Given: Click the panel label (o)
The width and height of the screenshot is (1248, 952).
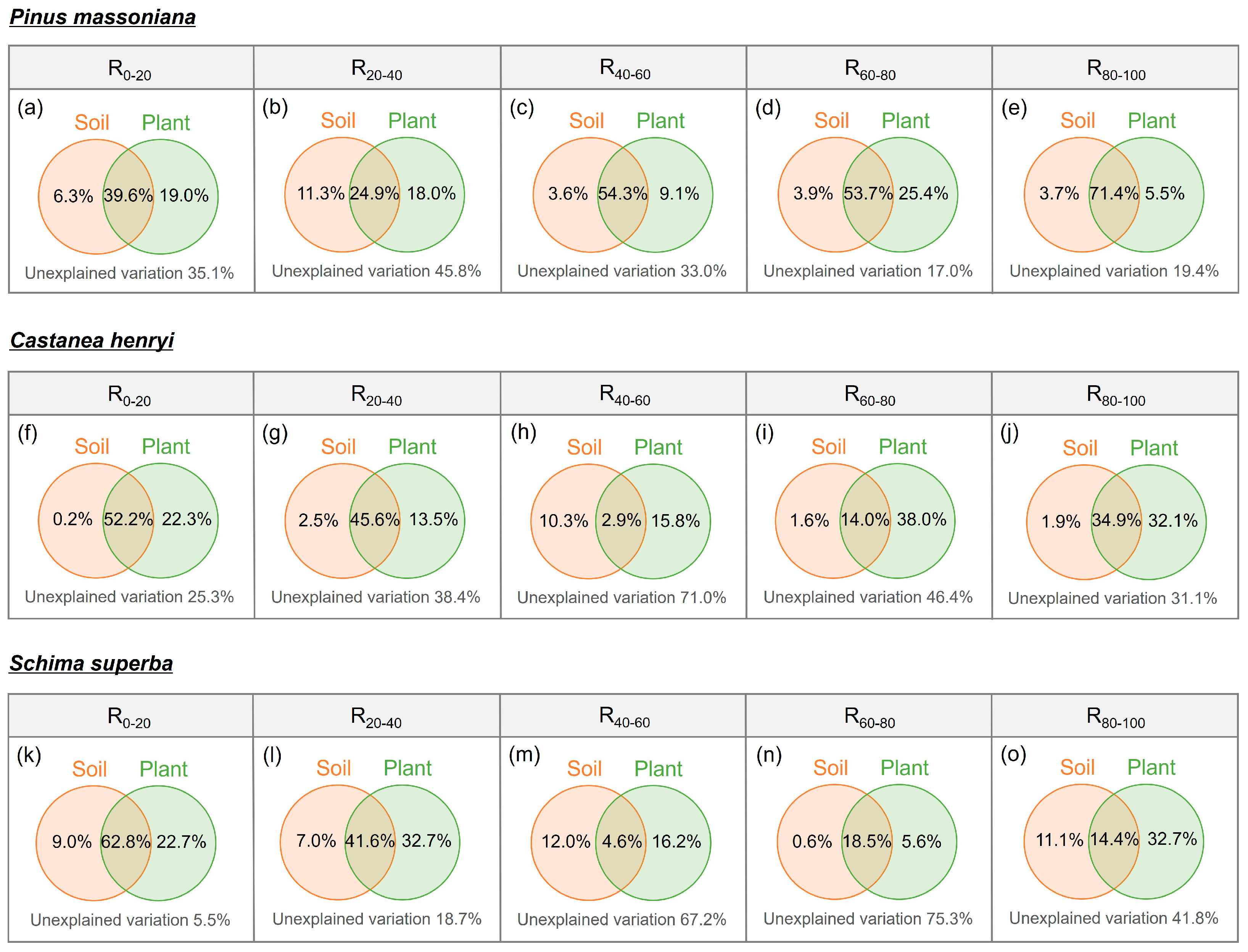Looking at the screenshot, I should [1013, 755].
